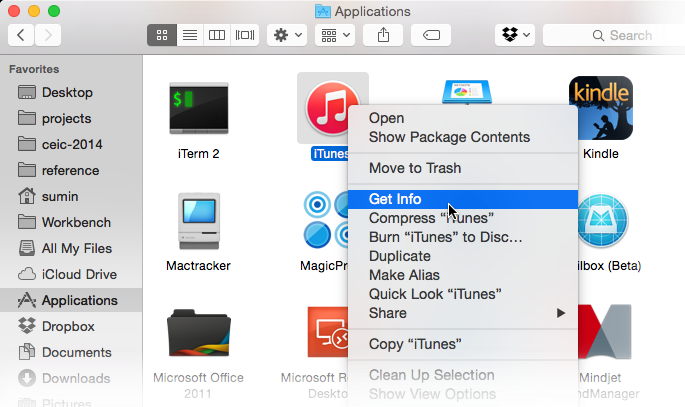Choose Burn iTunes to Disc
Viewport: 685px width, 407px height.
[463, 237]
